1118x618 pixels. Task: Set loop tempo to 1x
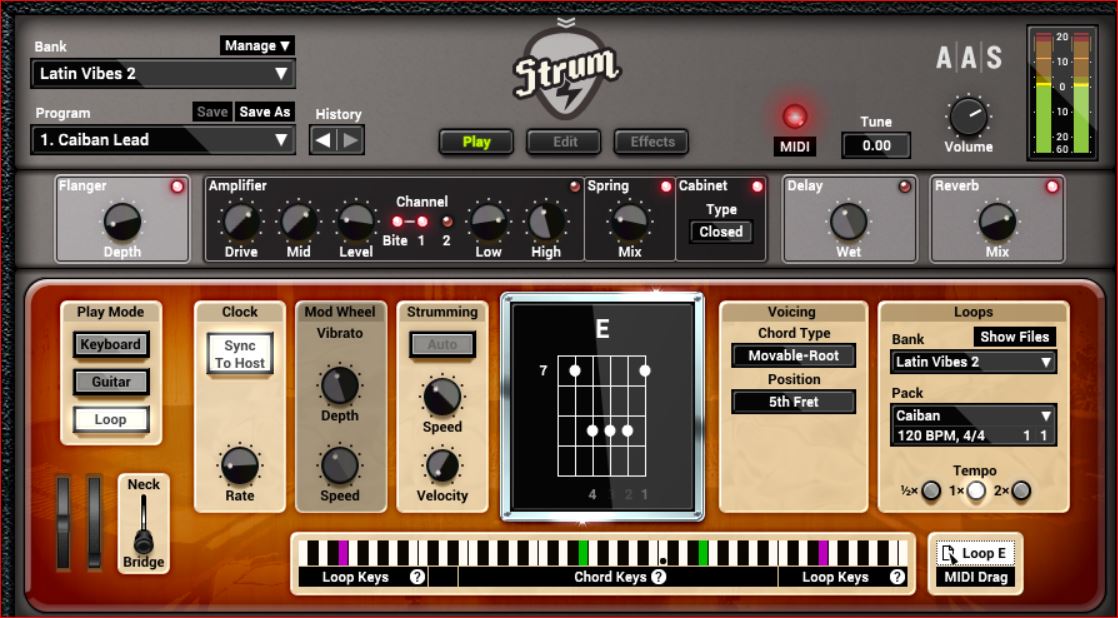click(976, 490)
